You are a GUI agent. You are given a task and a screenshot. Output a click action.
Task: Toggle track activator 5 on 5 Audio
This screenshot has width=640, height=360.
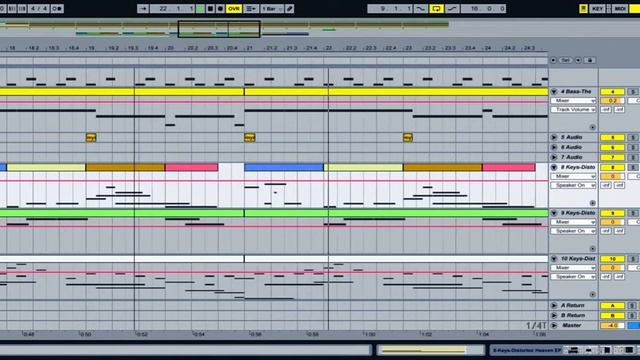point(612,138)
